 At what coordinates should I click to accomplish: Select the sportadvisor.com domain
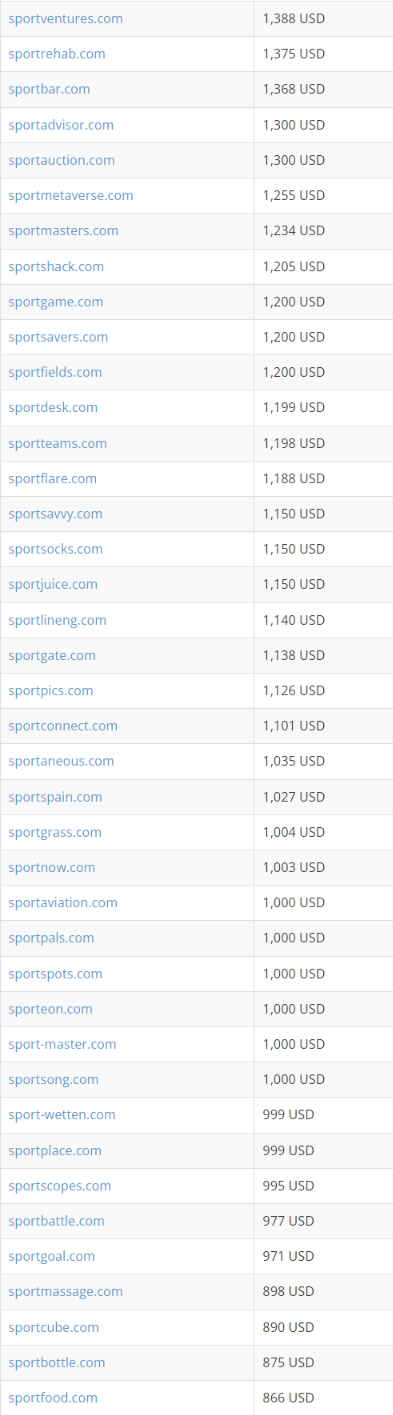(61, 125)
